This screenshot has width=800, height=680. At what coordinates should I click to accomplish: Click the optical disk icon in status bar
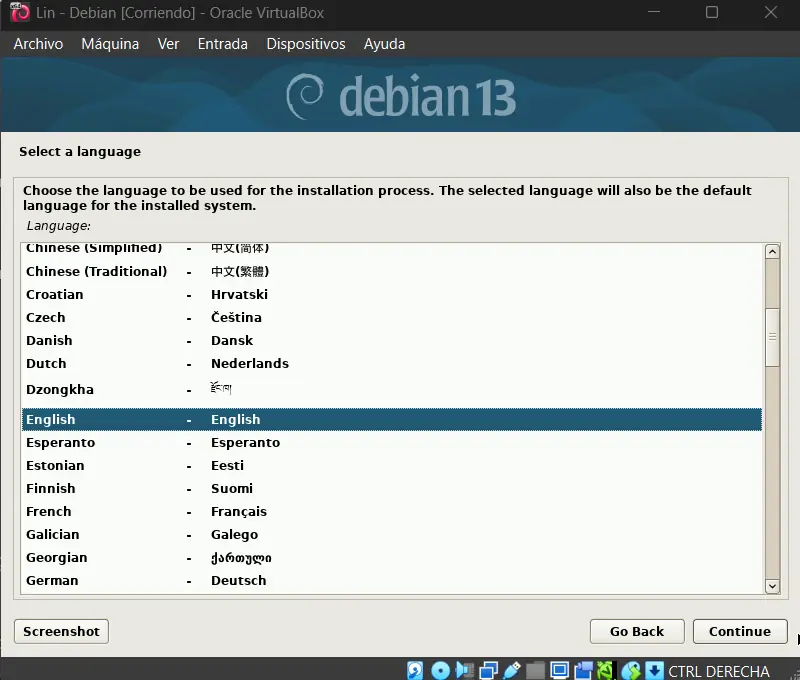tap(441, 670)
